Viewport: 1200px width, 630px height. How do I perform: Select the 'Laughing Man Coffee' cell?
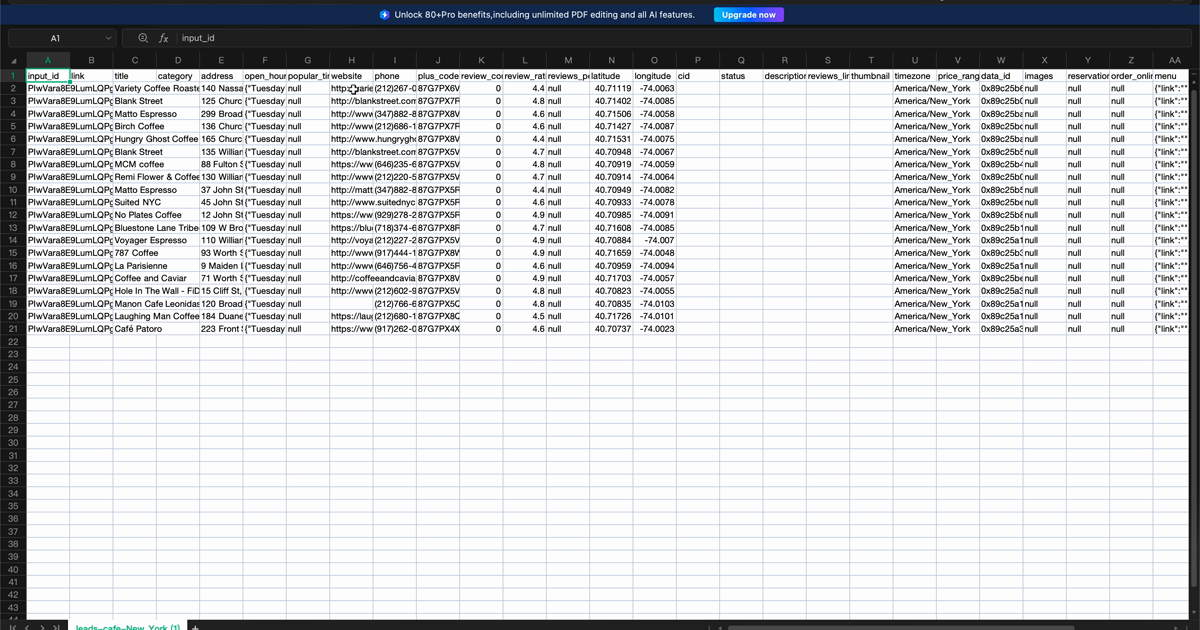click(157, 316)
